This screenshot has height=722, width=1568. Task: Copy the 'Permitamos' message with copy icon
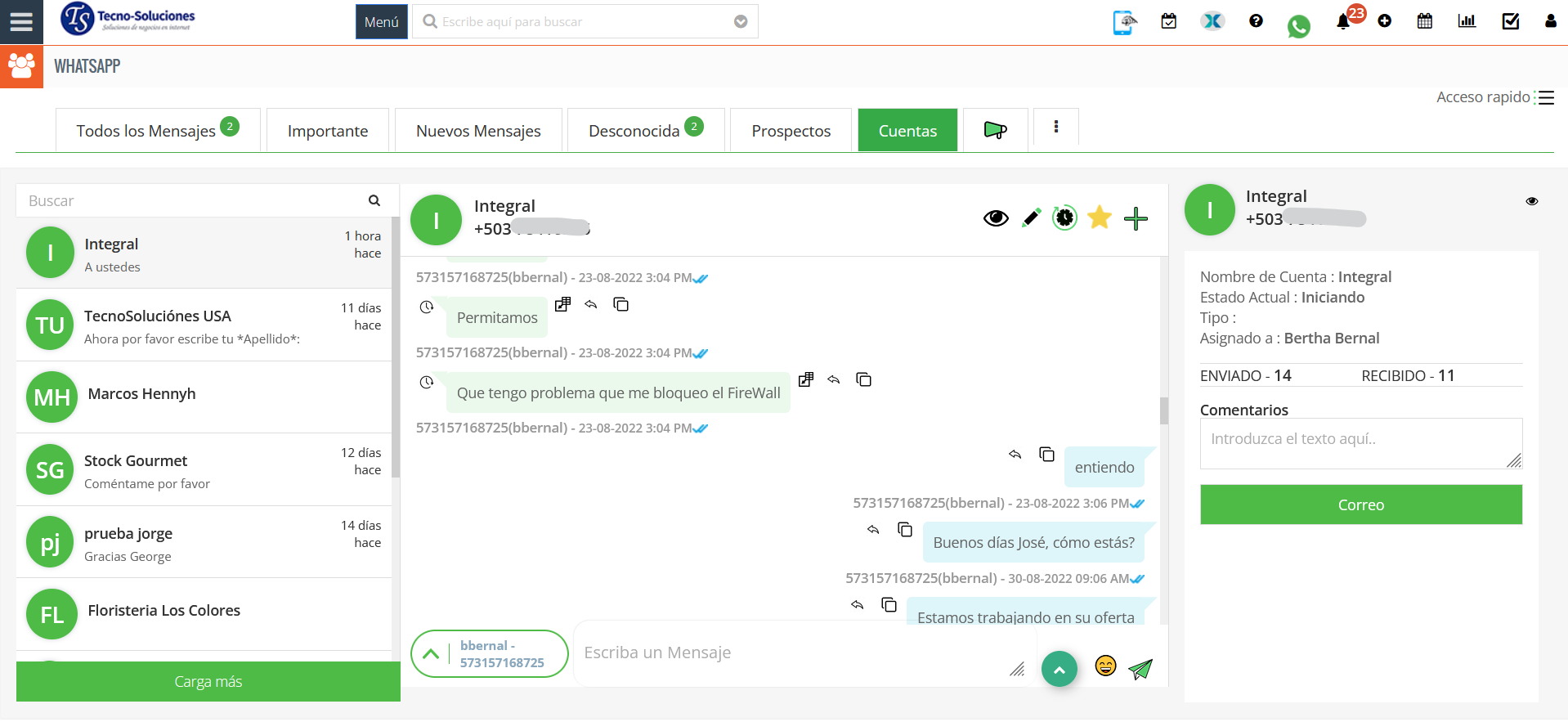pos(621,305)
